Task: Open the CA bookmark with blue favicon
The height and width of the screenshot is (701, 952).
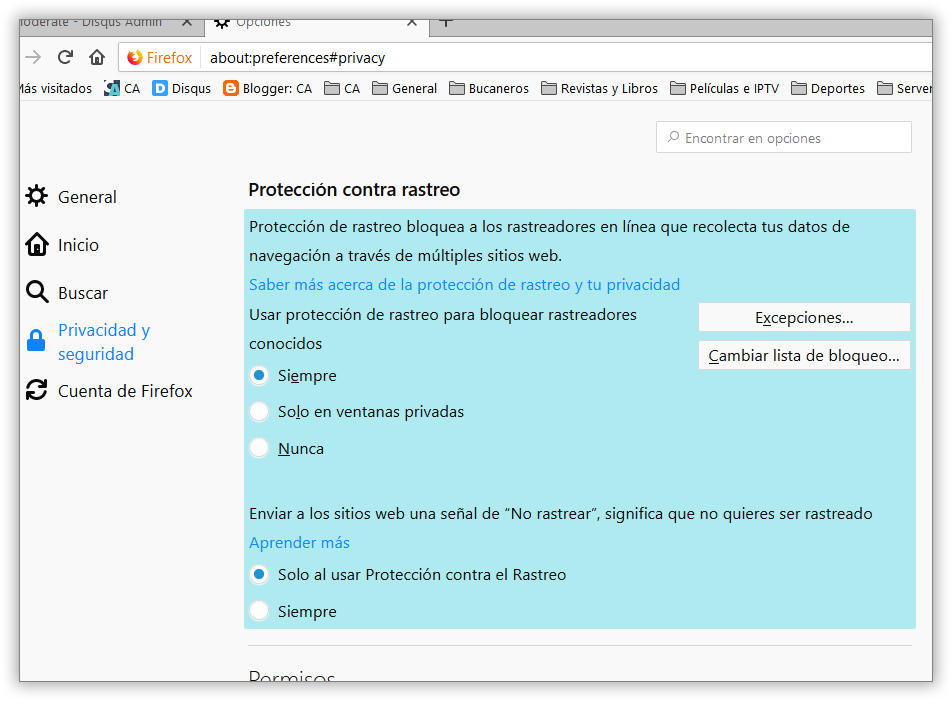Action: 122,89
